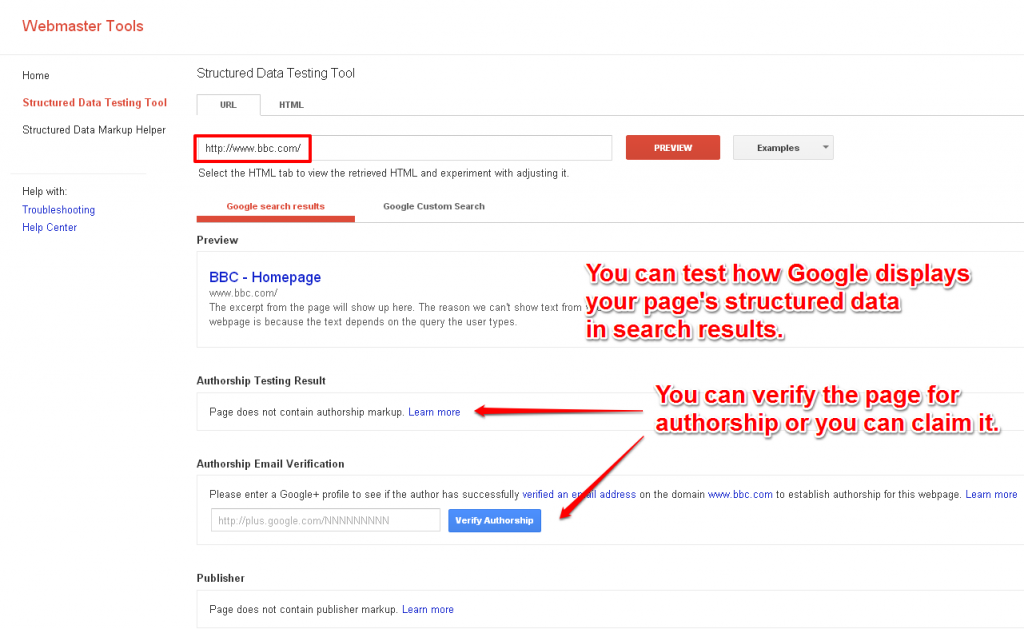
Task: Click 'Page does not contain authorship markup' text
Action: (306, 412)
